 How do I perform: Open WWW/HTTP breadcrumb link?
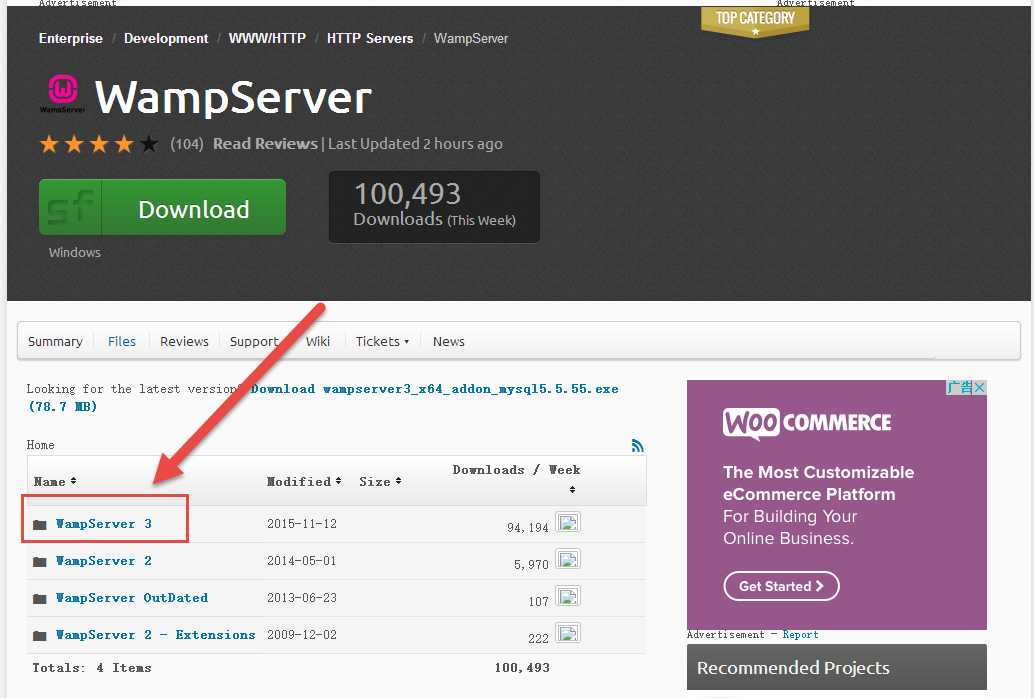click(x=267, y=38)
